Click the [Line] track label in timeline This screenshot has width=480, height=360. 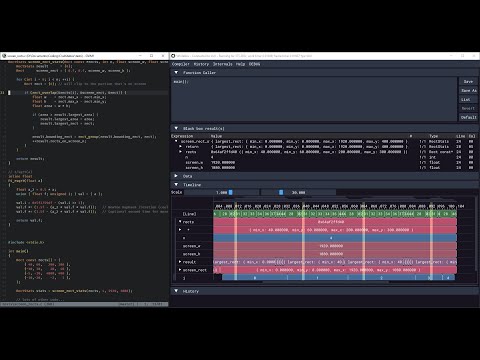[189, 214]
